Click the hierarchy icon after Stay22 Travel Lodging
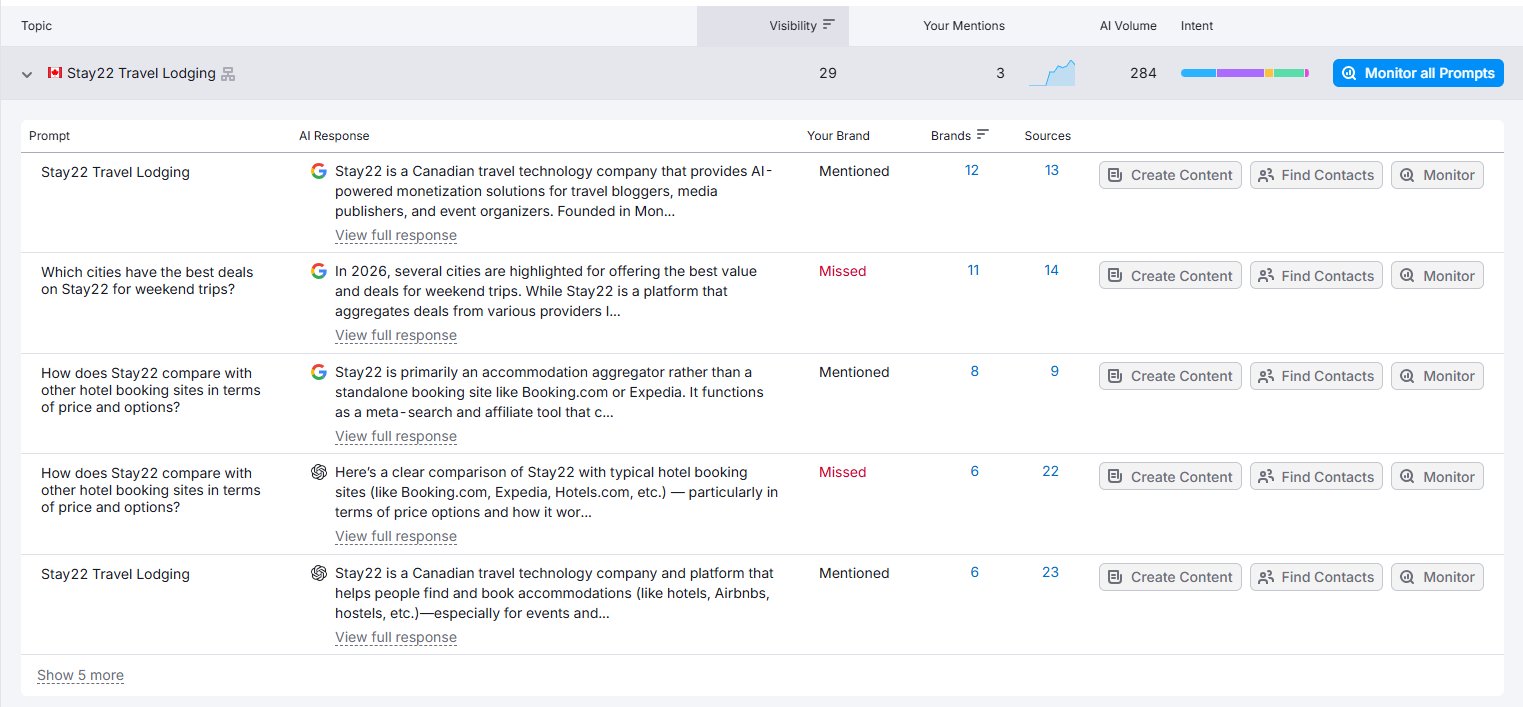 (x=228, y=74)
